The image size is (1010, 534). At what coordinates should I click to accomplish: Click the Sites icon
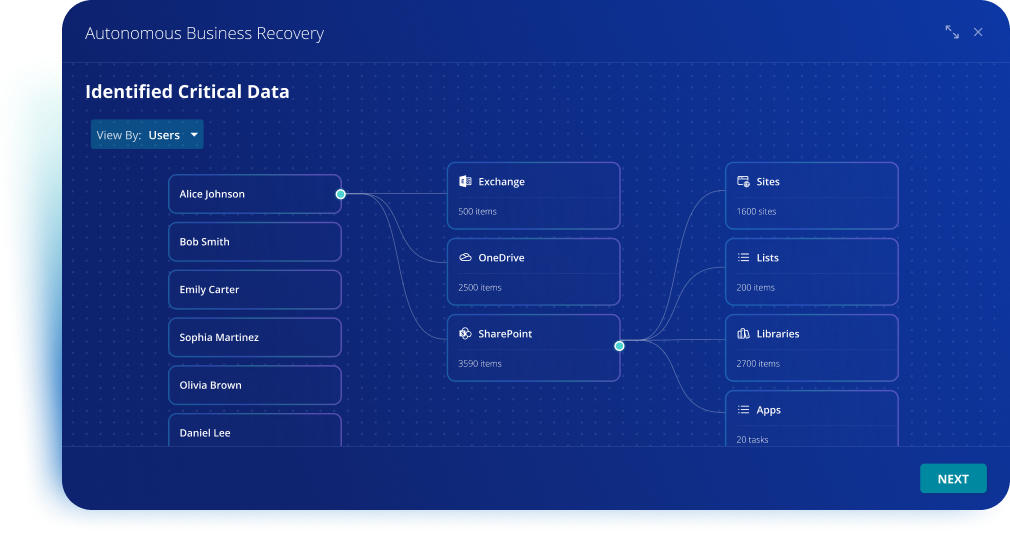click(x=743, y=182)
